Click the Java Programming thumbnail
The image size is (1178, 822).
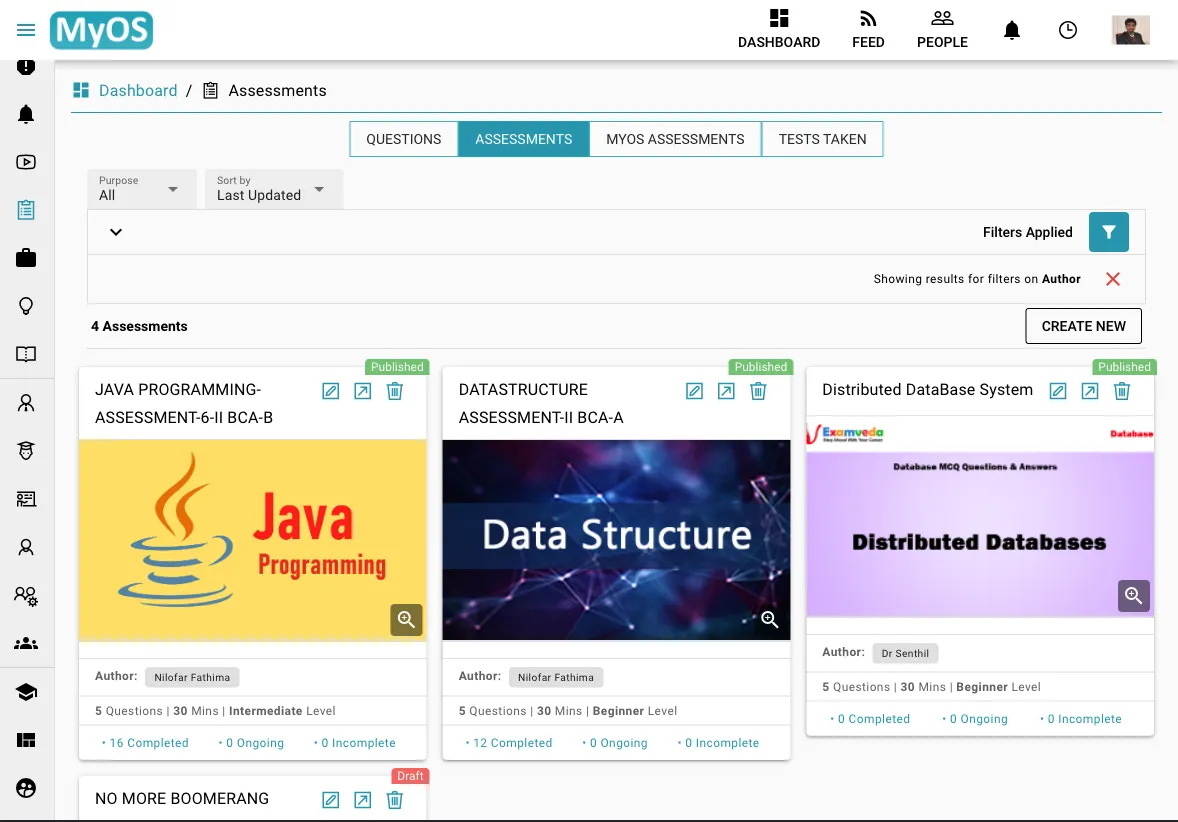coord(252,539)
